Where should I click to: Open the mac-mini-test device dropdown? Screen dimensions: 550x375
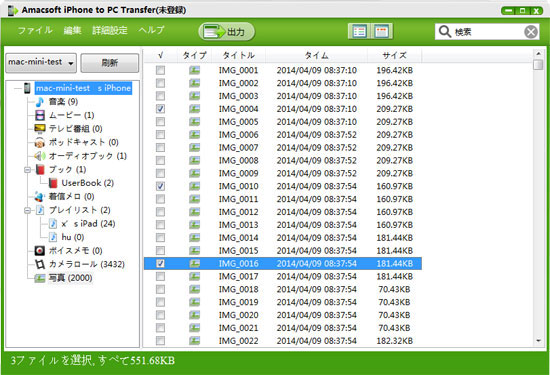[41, 63]
